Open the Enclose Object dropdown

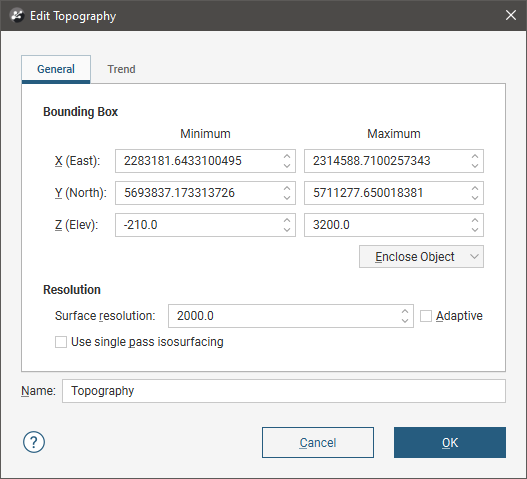[x=421, y=256]
